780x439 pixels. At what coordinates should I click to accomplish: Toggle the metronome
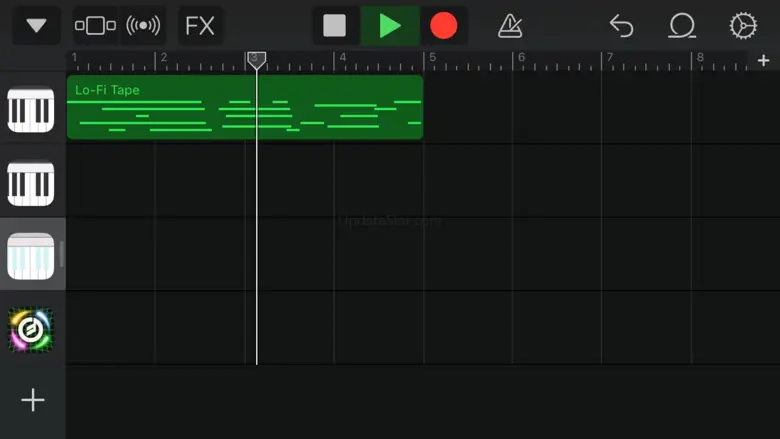[x=510, y=25]
